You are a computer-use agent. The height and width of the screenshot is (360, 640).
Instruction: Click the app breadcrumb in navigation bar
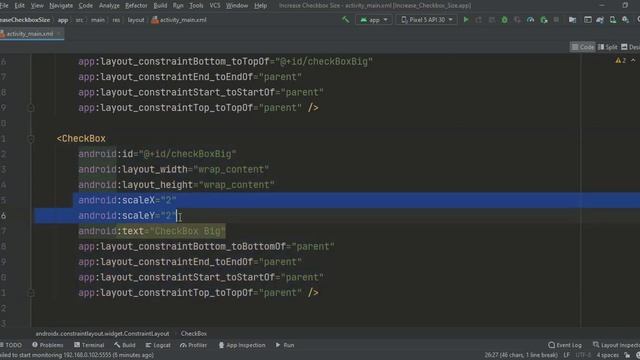tap(63, 20)
